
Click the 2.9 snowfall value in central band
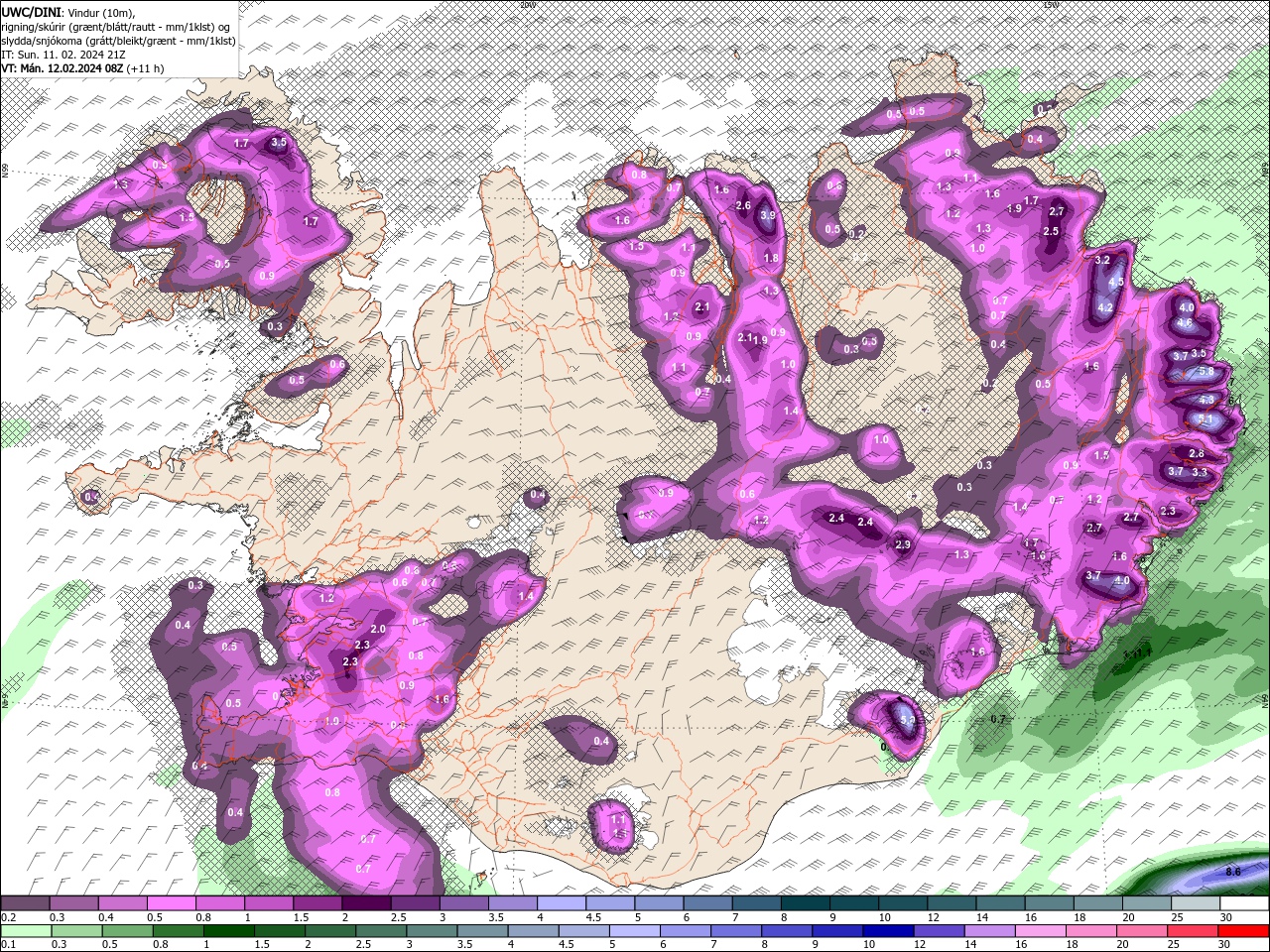[x=903, y=544]
